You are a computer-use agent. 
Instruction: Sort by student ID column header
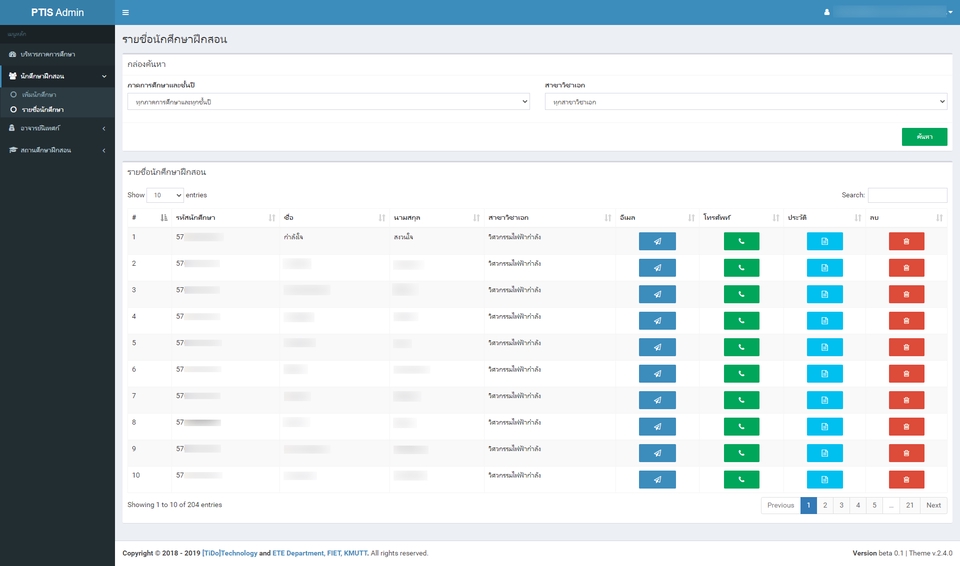[225, 217]
